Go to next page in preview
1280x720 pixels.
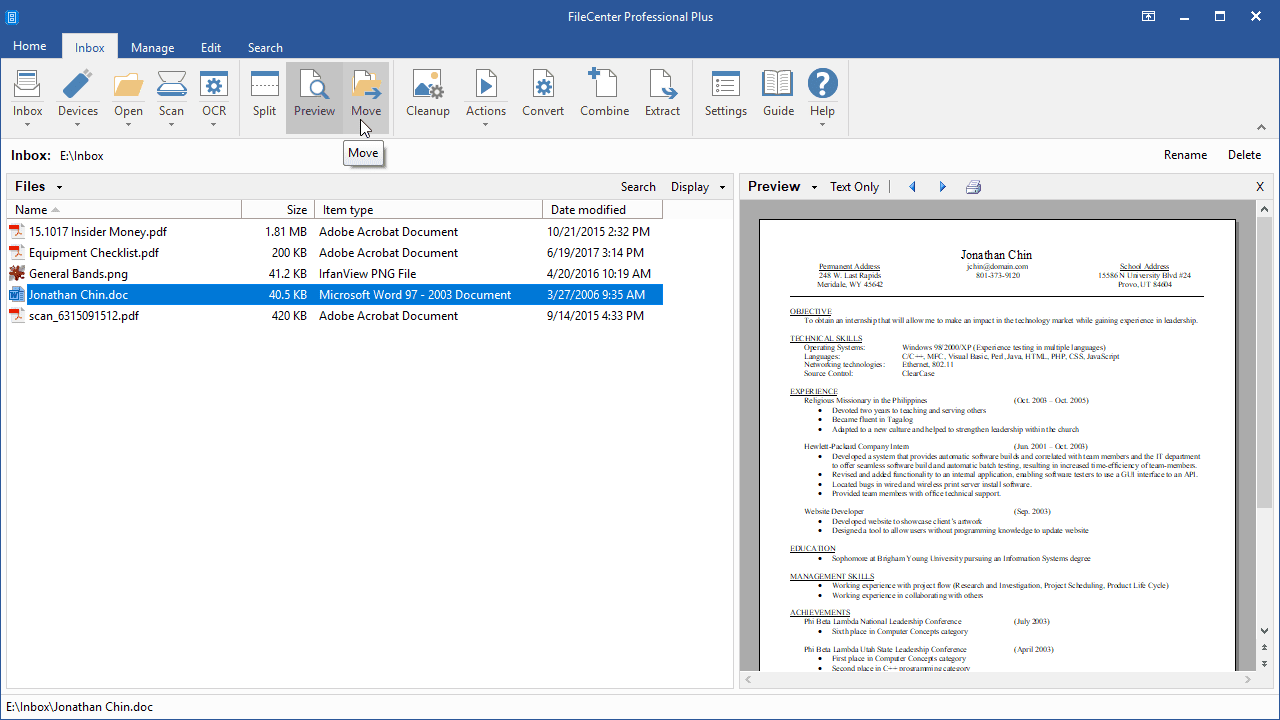click(x=942, y=187)
